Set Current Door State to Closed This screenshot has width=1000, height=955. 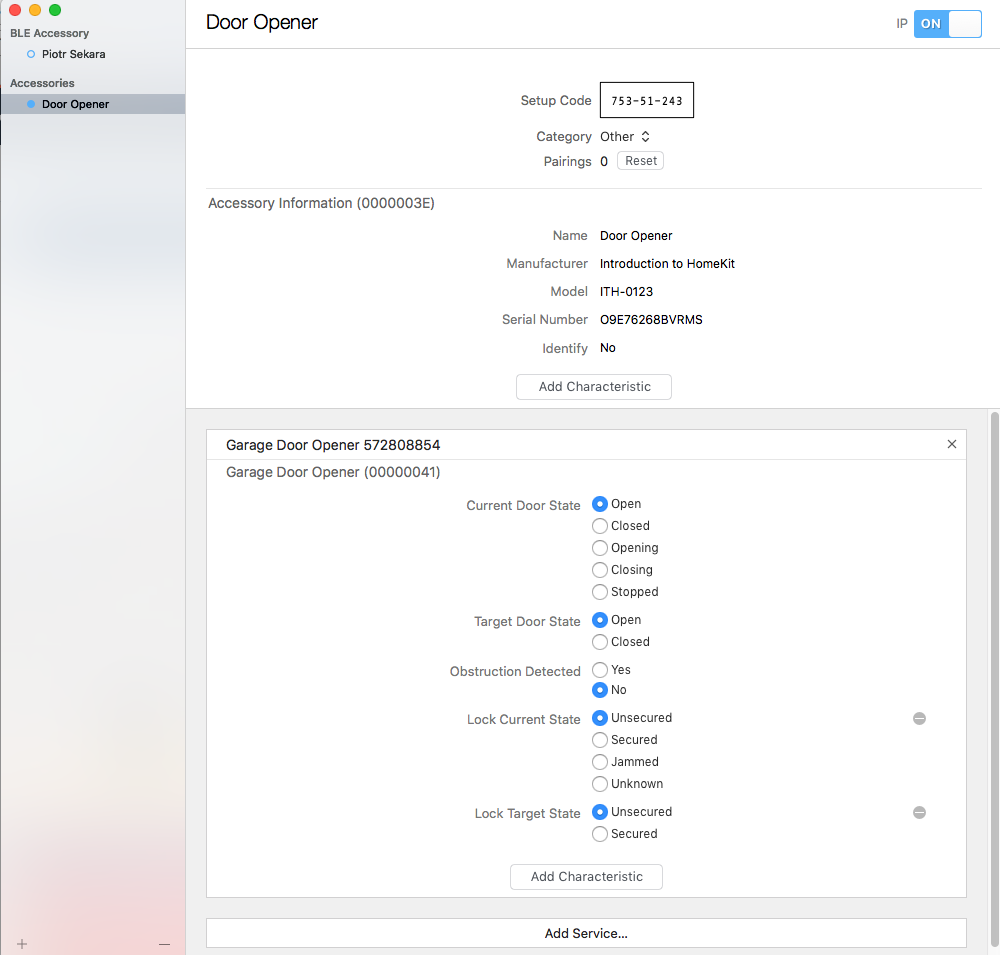[x=600, y=526]
